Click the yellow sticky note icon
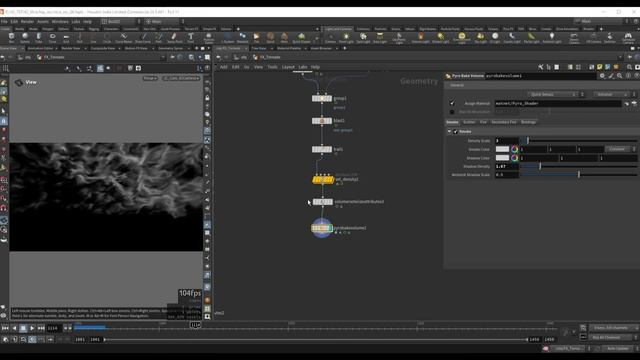This screenshot has width=640, height=360. click(x=600, y=67)
